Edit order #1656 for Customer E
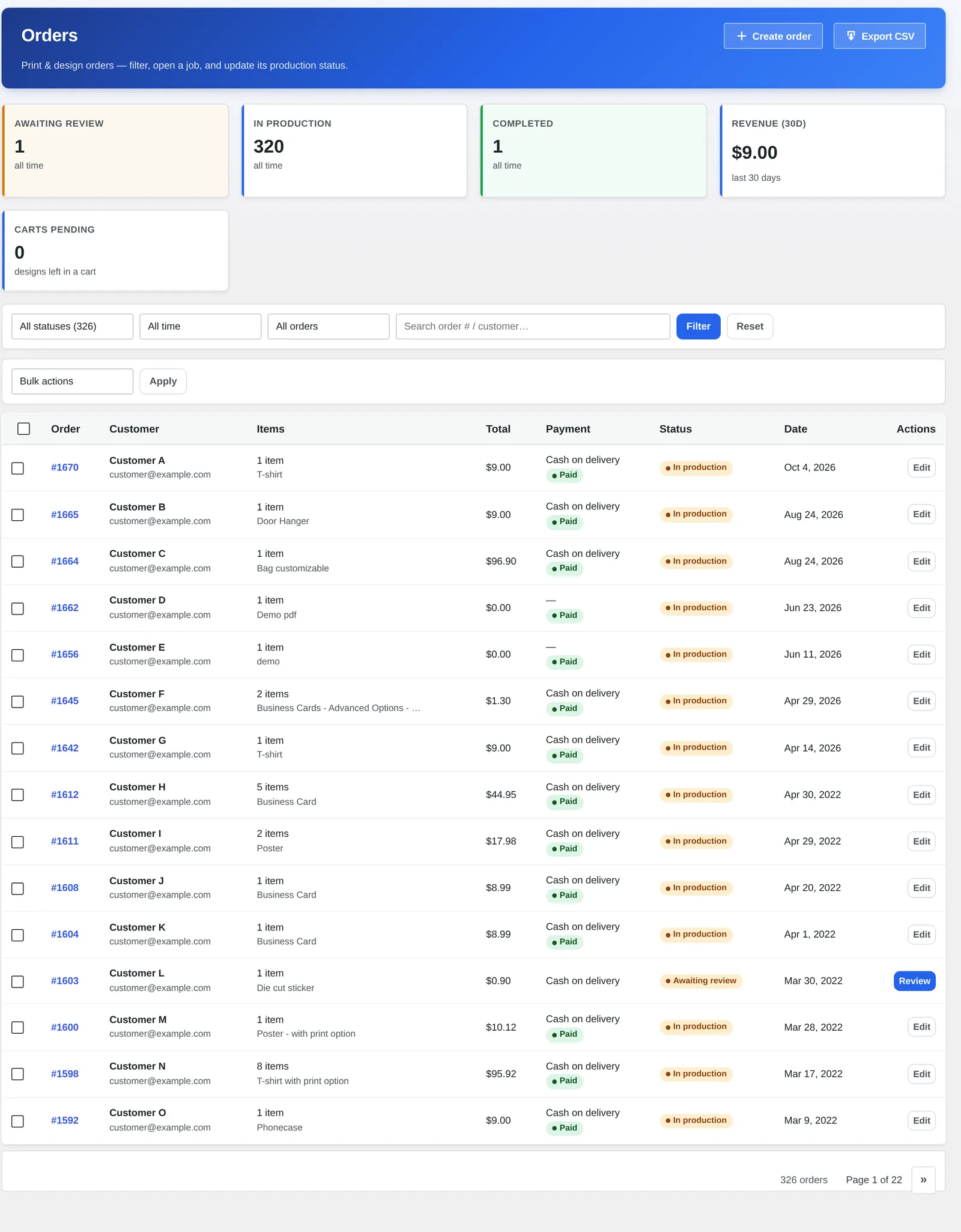The width and height of the screenshot is (961, 1232). click(921, 655)
